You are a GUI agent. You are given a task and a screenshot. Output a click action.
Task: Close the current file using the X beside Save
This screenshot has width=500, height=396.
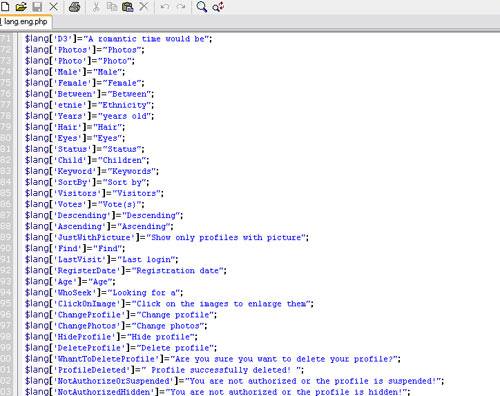click(x=53, y=7)
